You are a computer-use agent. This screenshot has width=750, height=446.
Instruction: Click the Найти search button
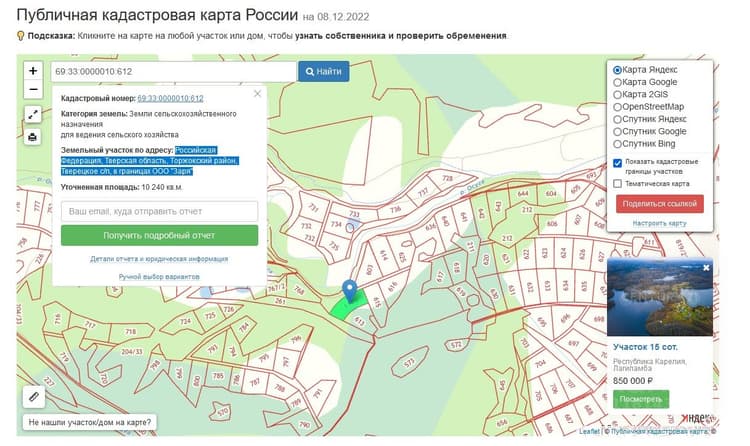click(324, 71)
